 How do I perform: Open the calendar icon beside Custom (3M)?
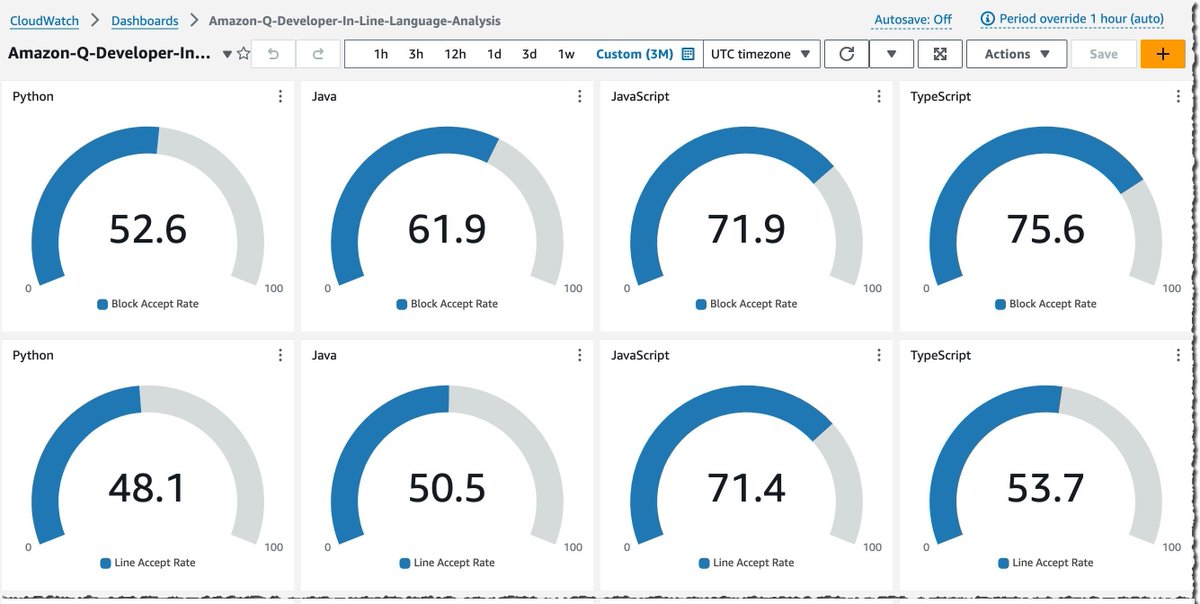point(688,54)
